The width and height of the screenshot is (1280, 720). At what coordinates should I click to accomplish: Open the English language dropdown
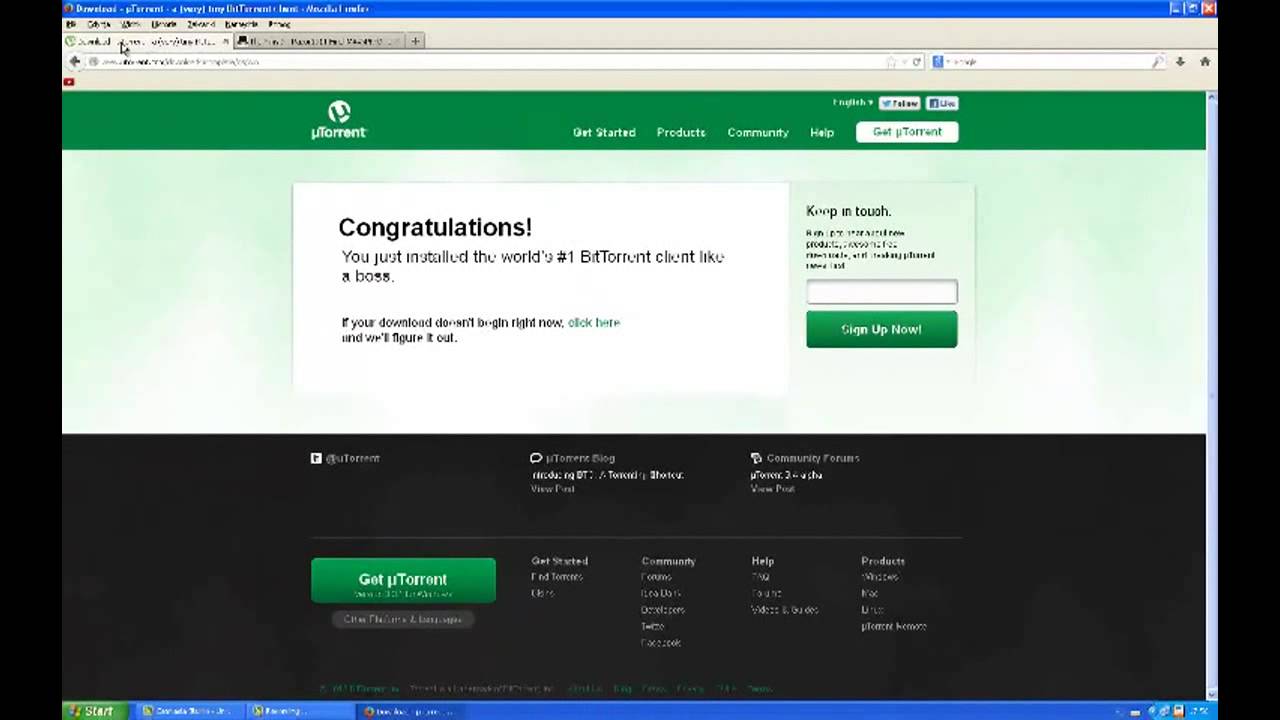pos(853,103)
